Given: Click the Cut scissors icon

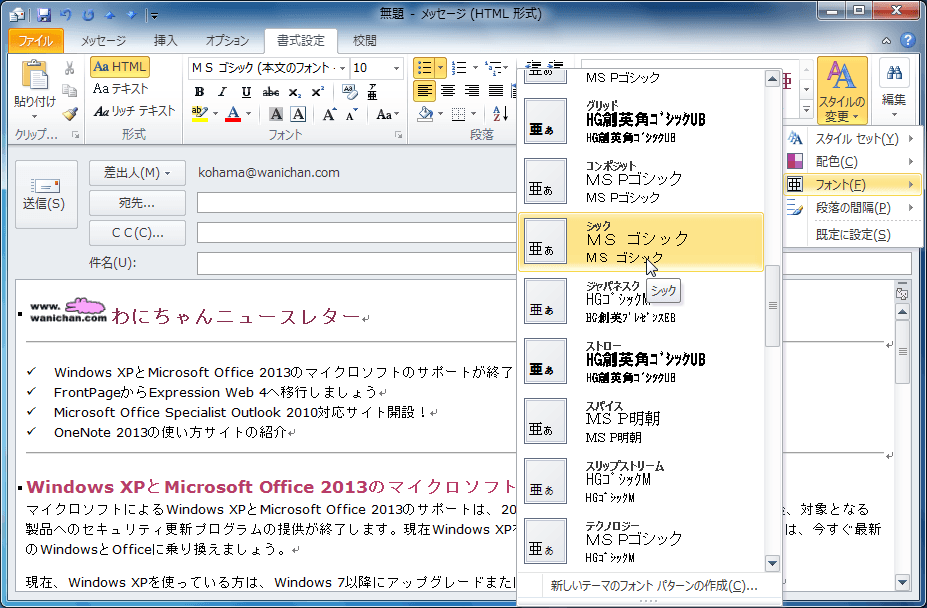Looking at the screenshot, I should pos(69,69).
